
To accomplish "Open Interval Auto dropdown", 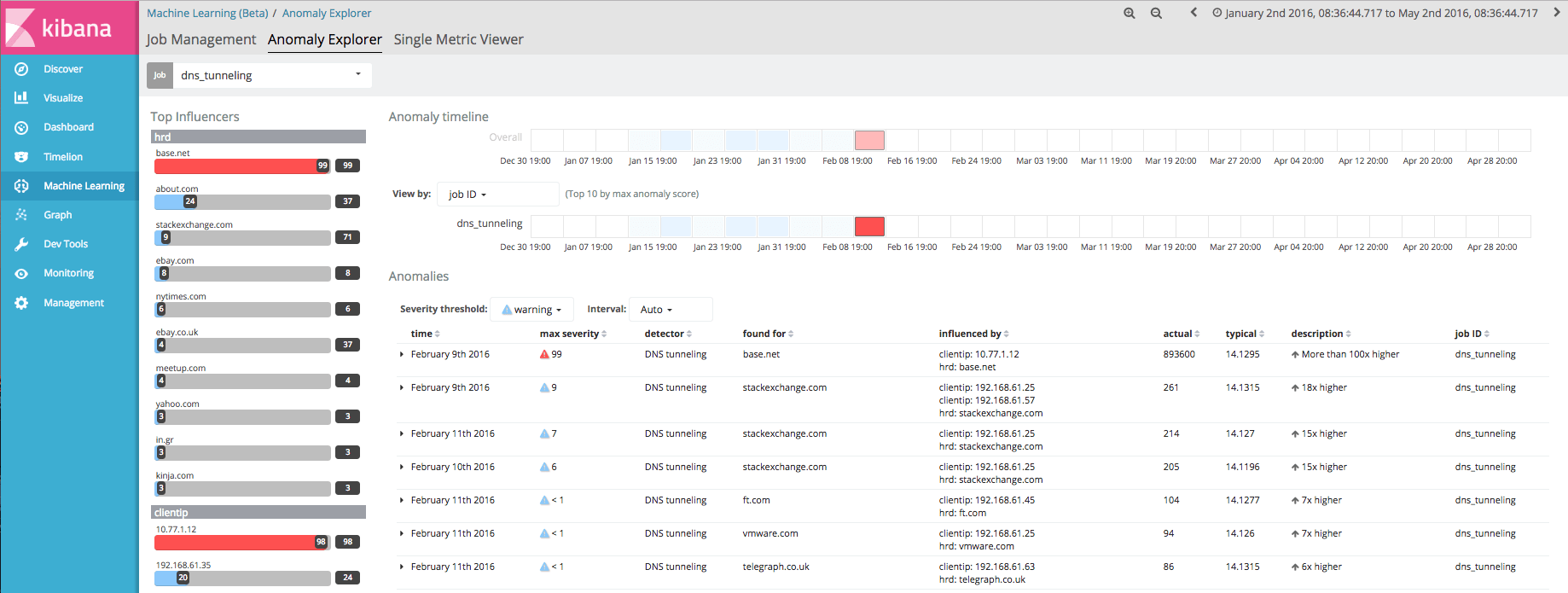I will [x=671, y=310].
